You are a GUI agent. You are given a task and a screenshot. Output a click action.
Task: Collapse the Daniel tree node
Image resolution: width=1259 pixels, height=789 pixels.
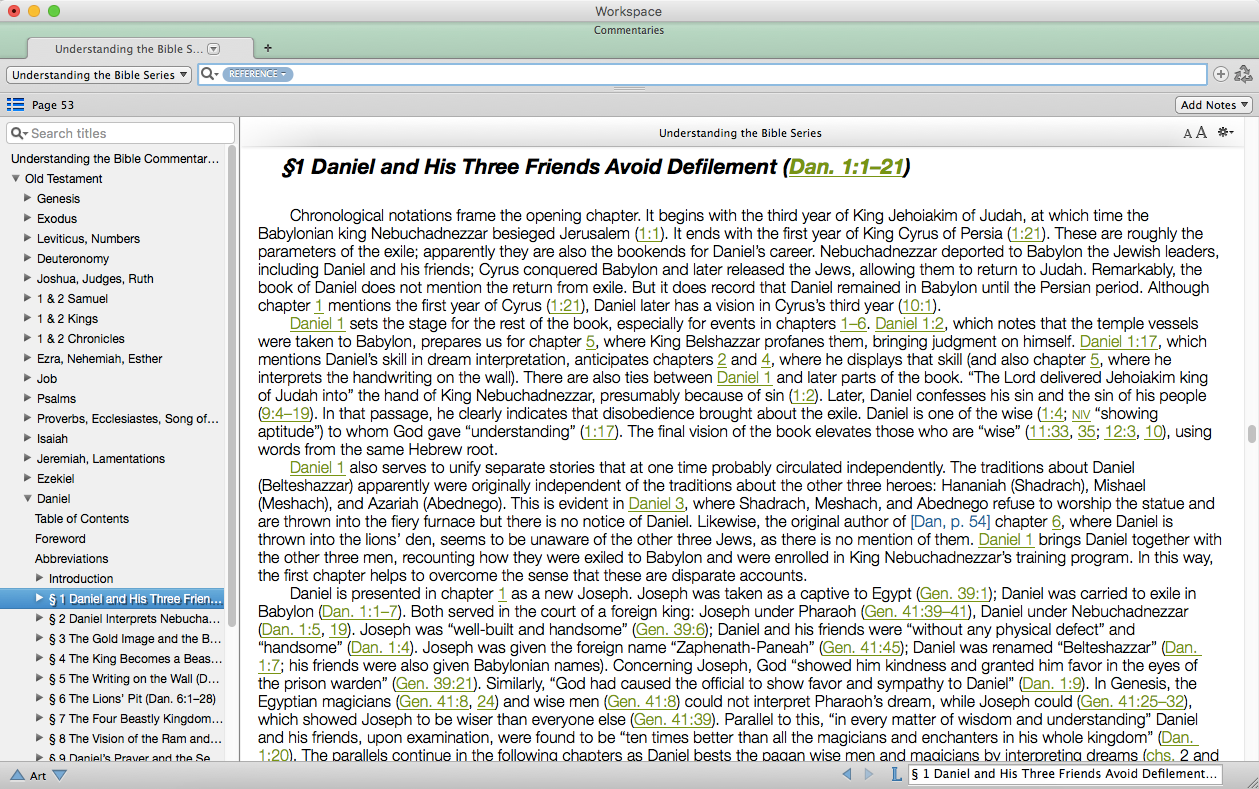point(28,499)
